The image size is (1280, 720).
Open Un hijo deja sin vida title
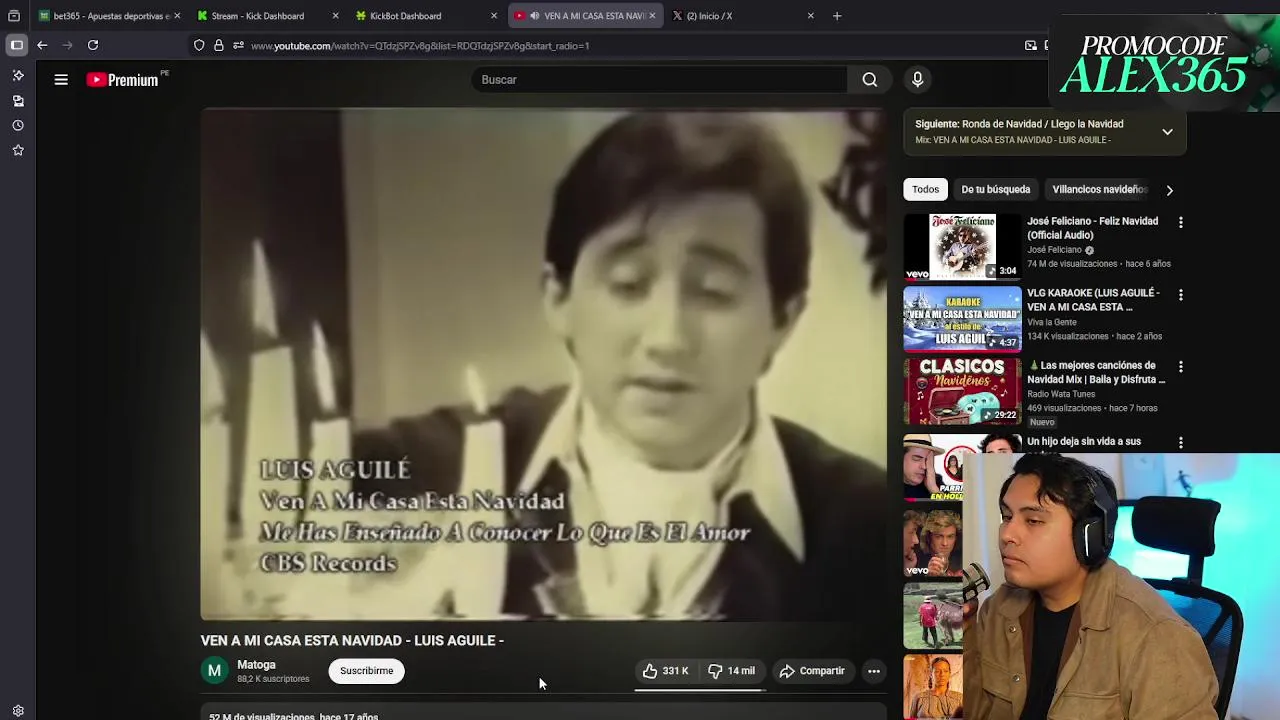1084,441
